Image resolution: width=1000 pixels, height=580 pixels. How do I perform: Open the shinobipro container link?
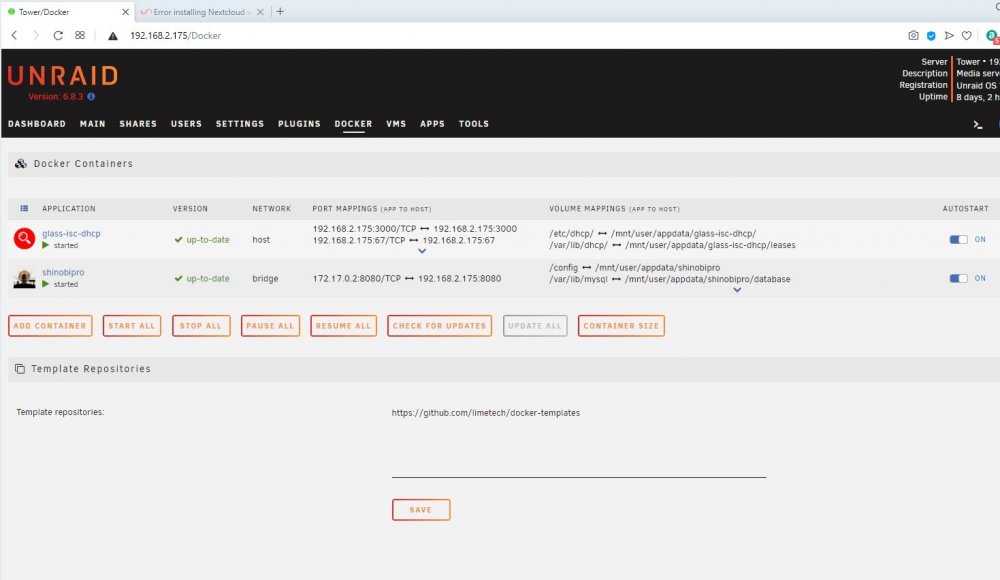(63, 272)
